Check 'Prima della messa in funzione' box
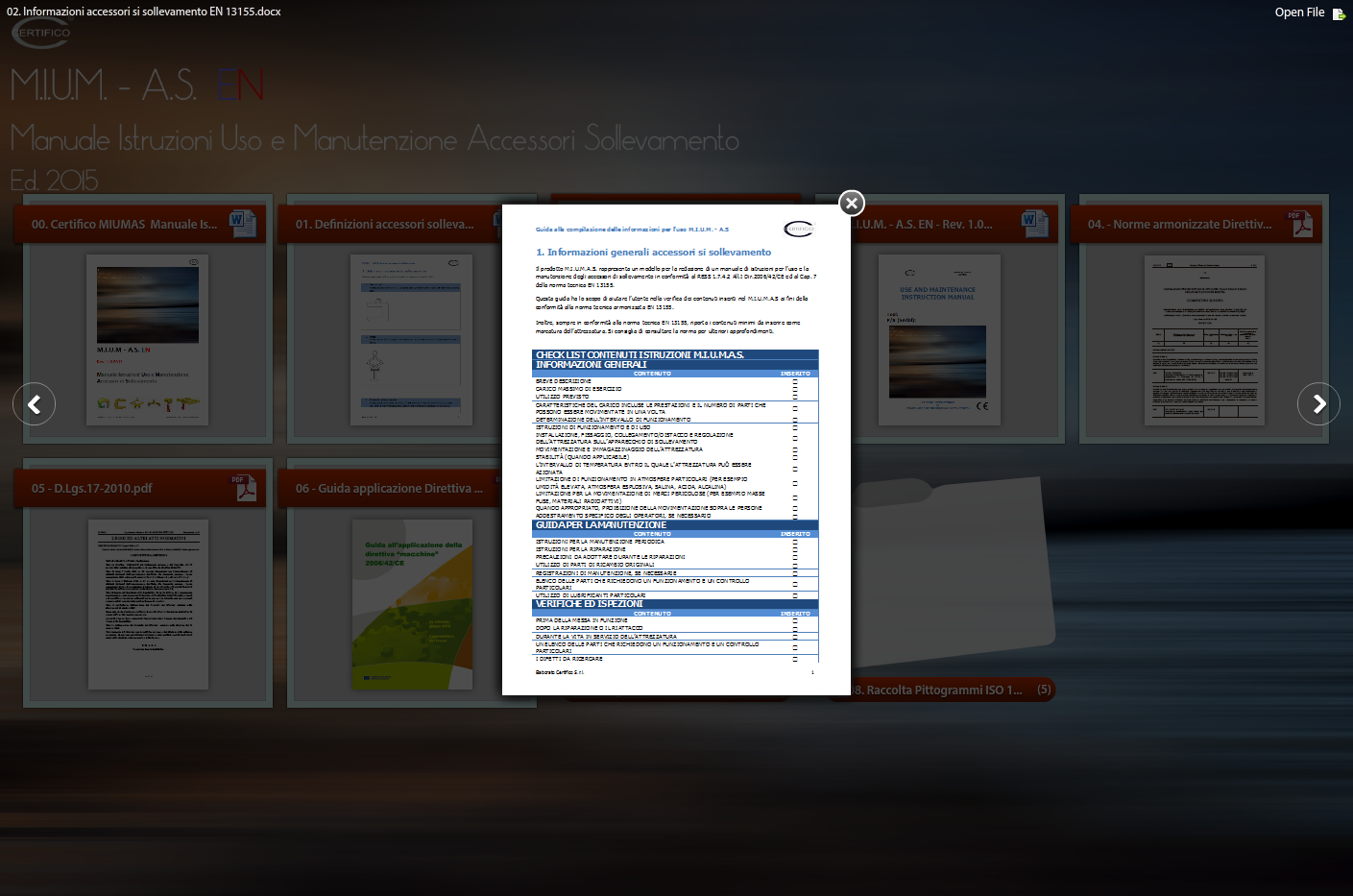Viewport: 1353px width, 896px height. coord(795,621)
